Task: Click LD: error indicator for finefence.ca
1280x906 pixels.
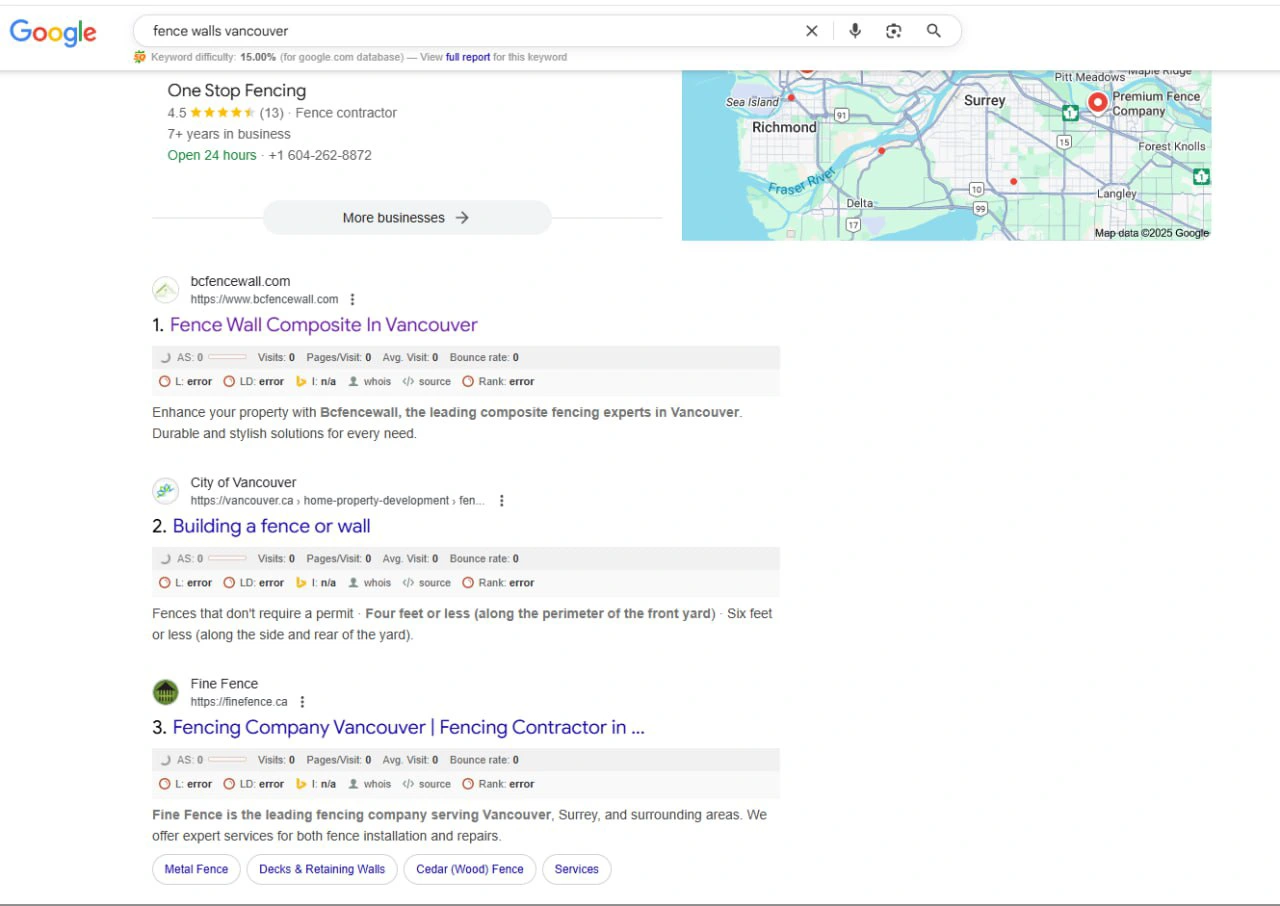Action: click(x=254, y=784)
